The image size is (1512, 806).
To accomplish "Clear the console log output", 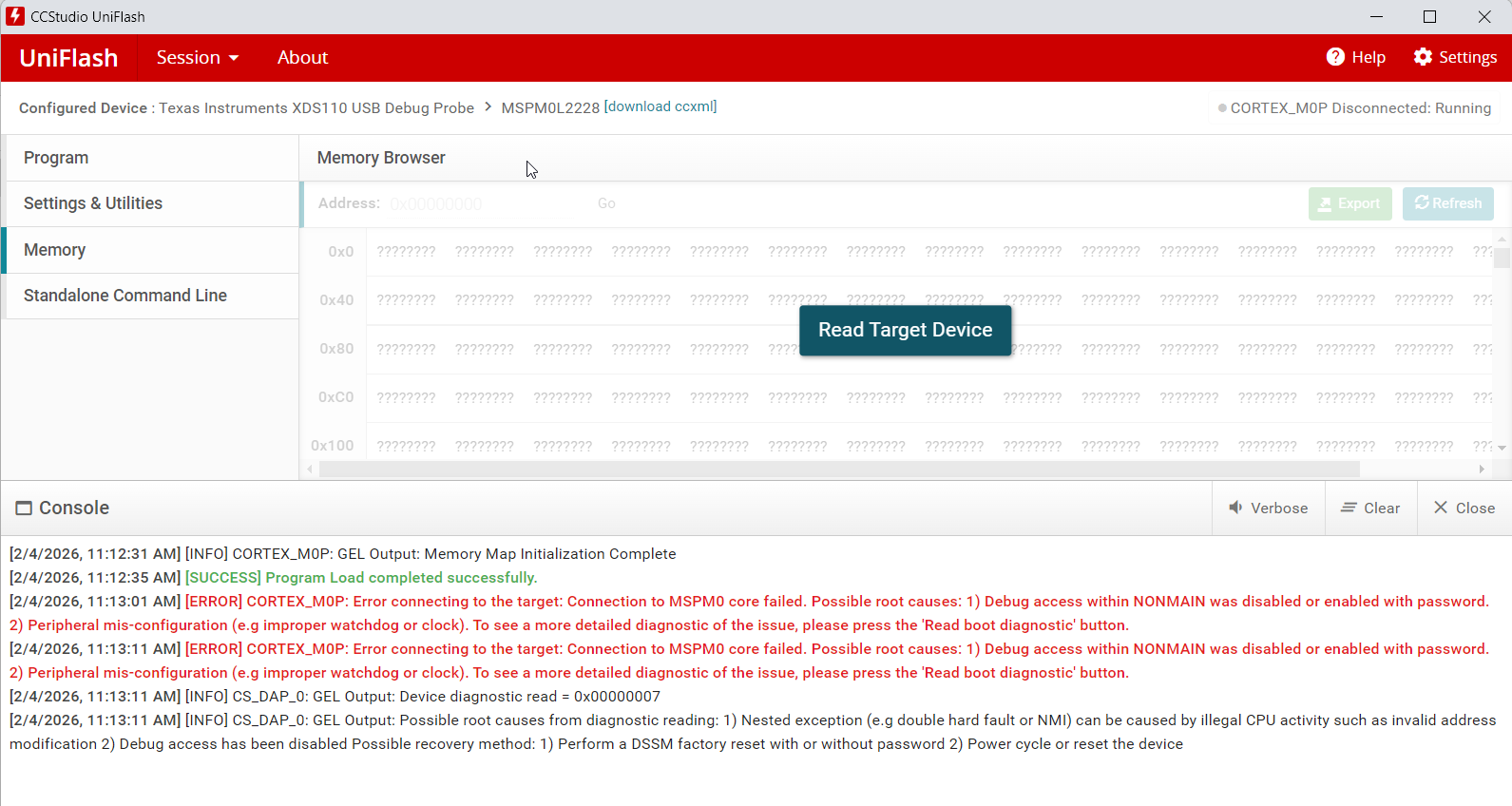I will pos(1369,508).
